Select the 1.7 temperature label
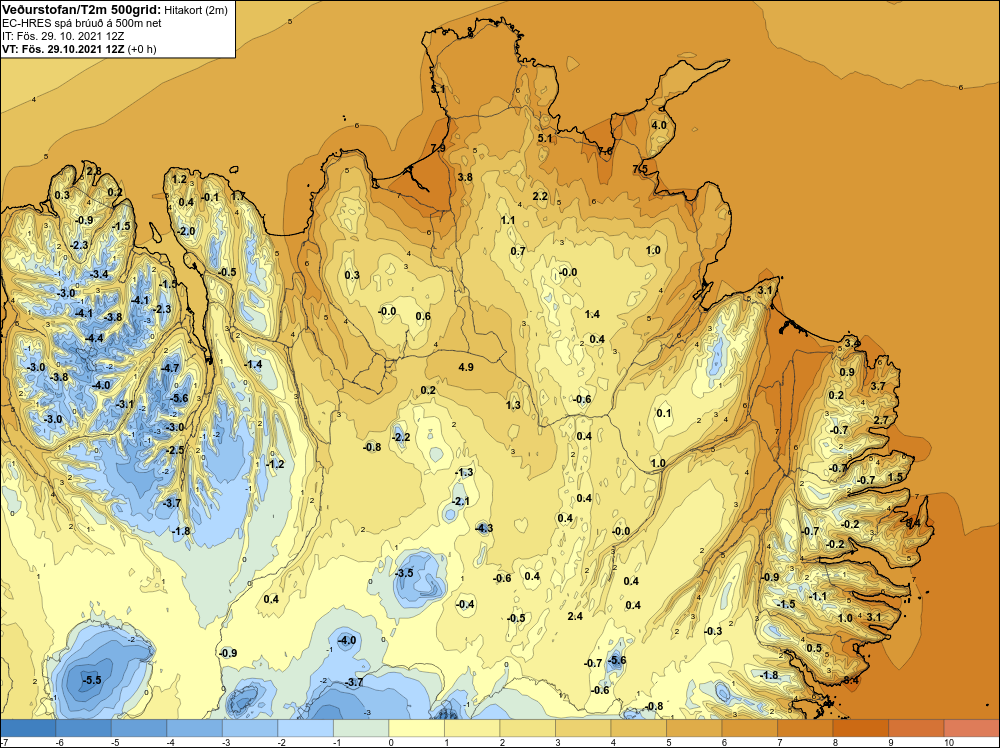 [238, 196]
